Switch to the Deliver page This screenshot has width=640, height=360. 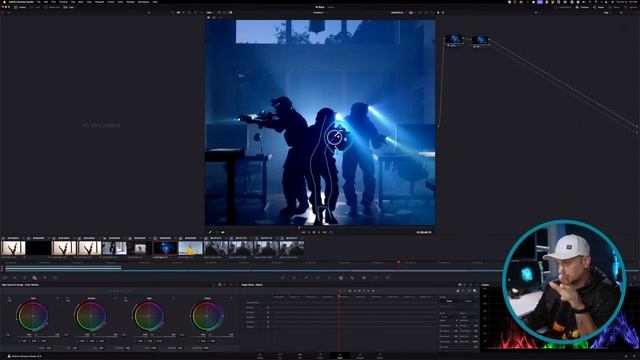coord(380,356)
